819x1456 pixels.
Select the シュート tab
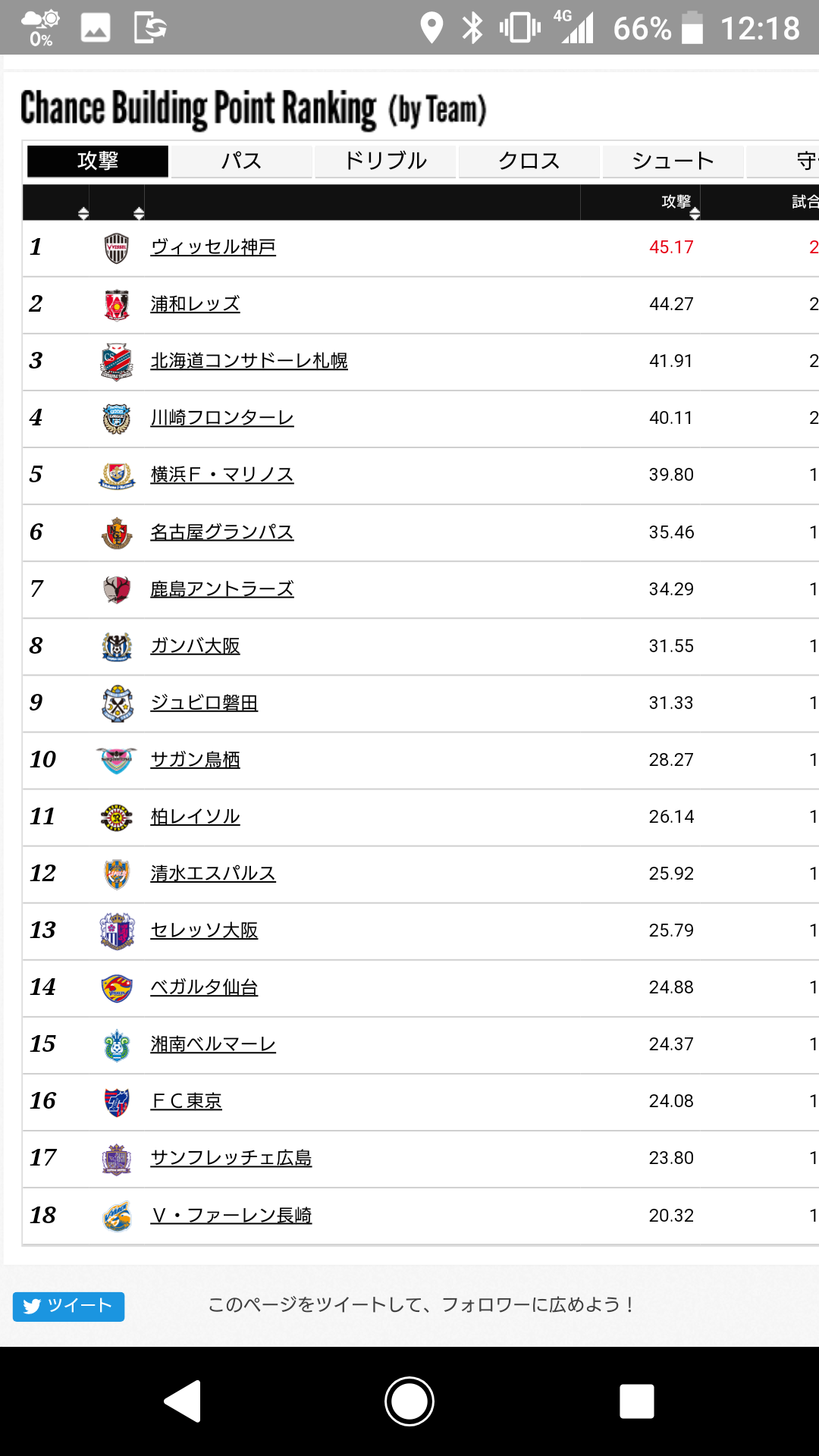(x=673, y=161)
